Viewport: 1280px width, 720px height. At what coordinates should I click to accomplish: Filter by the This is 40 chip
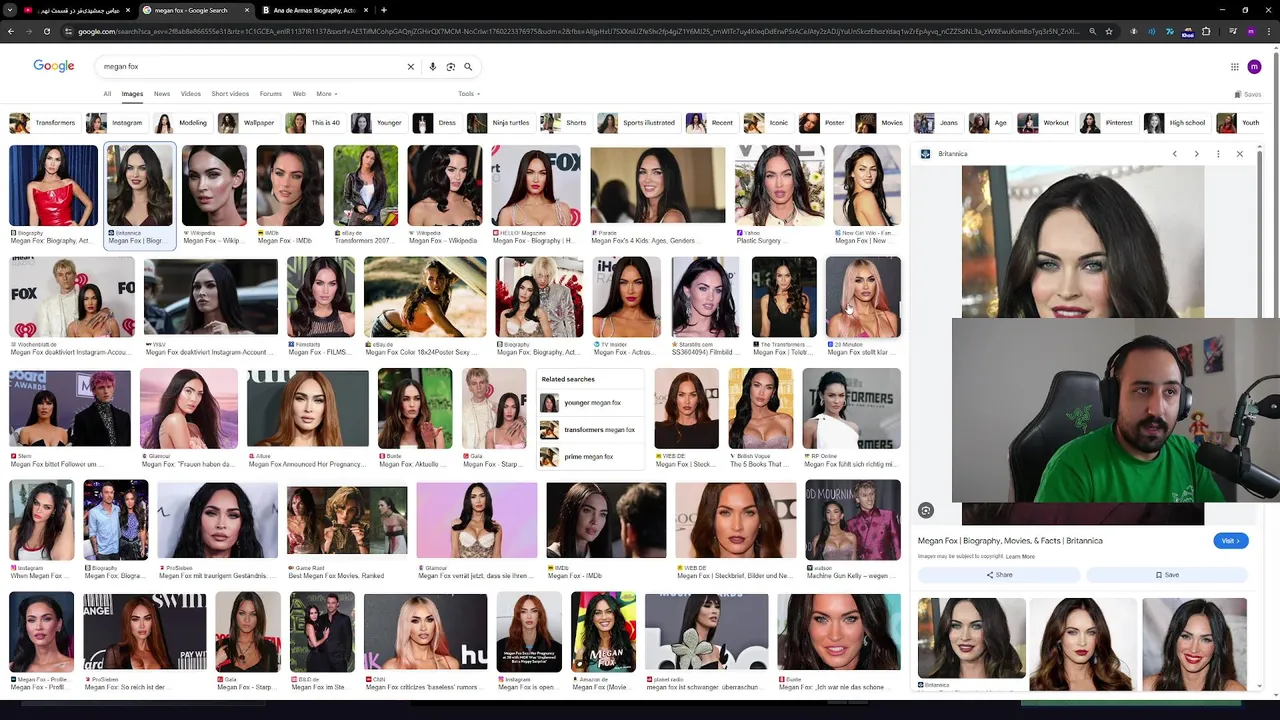pos(314,123)
